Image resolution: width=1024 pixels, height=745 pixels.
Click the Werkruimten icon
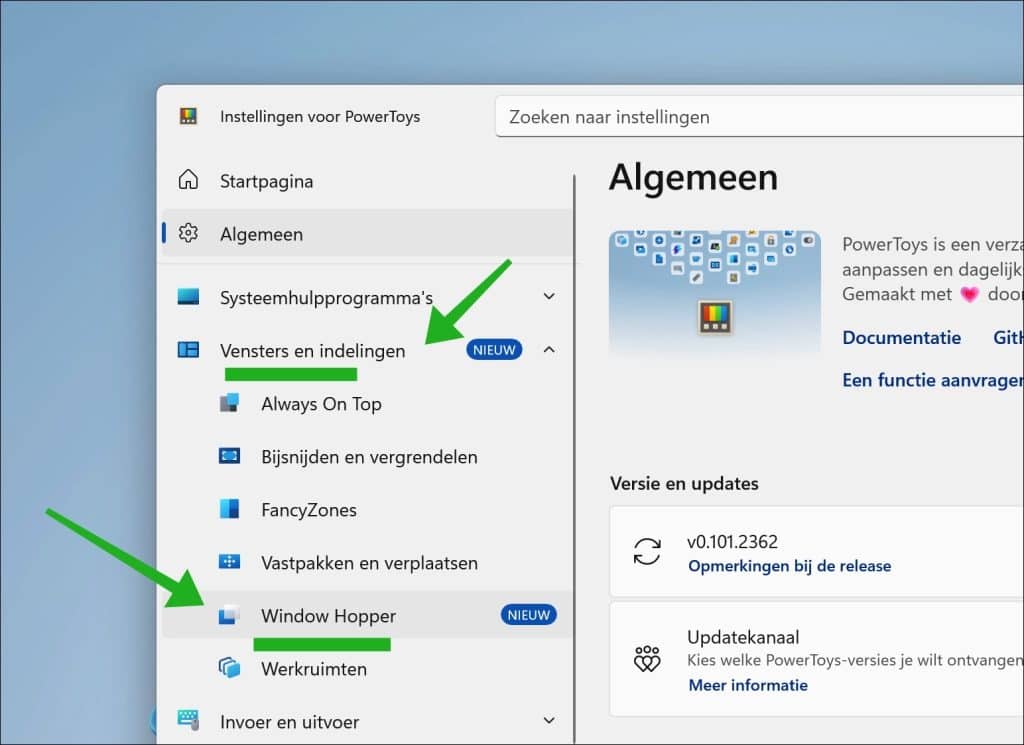point(229,668)
